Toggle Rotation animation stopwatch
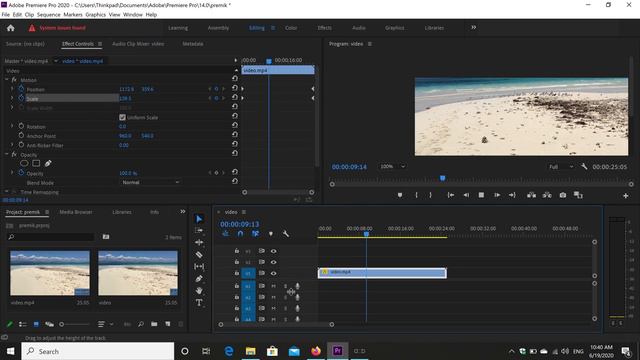 tap(21, 126)
